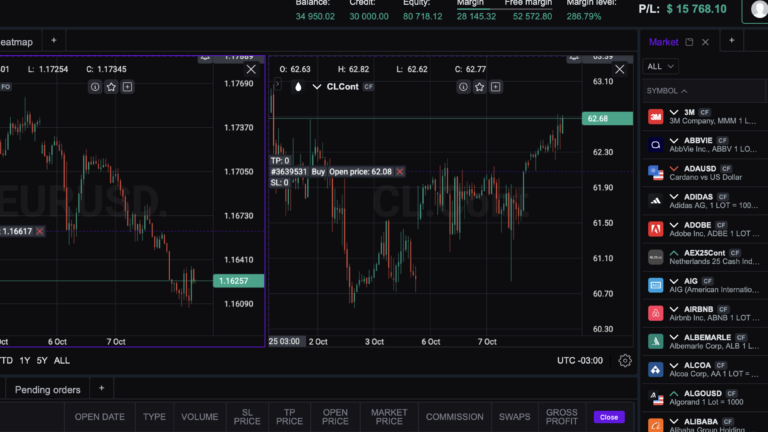Screen dimensions: 768x432
Task: Add a new tab beside Heatmap
Action: pyautogui.click(x=53, y=40)
